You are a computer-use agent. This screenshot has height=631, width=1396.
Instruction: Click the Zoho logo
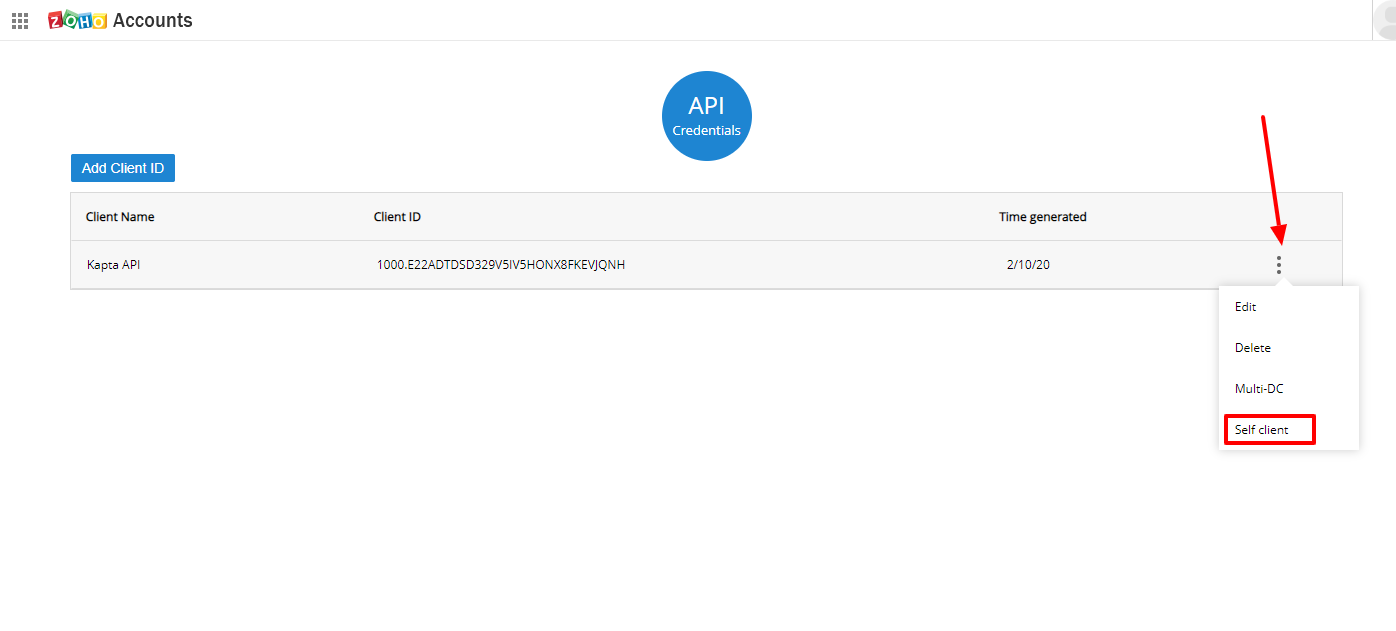point(77,20)
